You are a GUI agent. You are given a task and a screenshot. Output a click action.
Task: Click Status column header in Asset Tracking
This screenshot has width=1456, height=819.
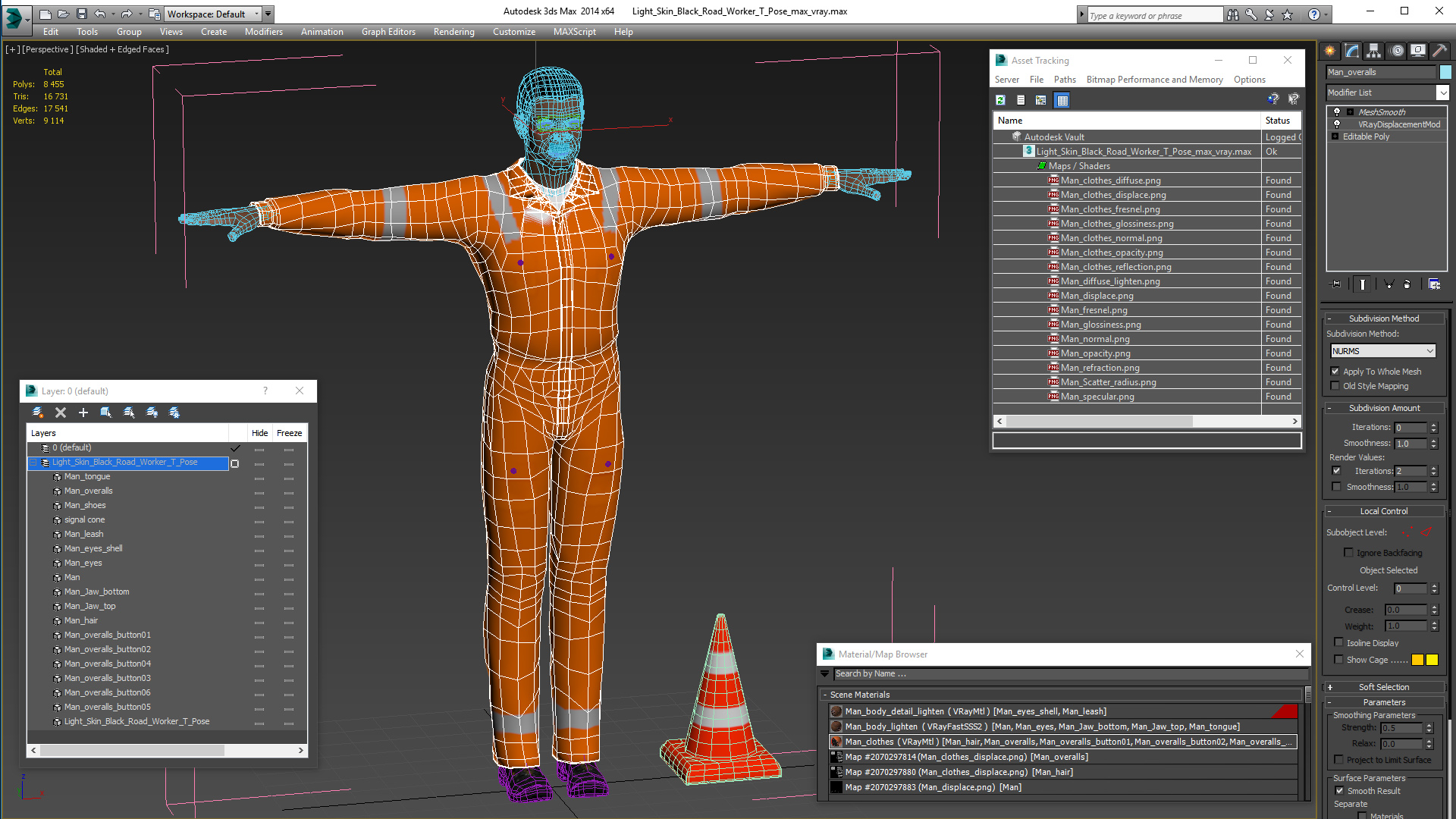tap(1281, 121)
